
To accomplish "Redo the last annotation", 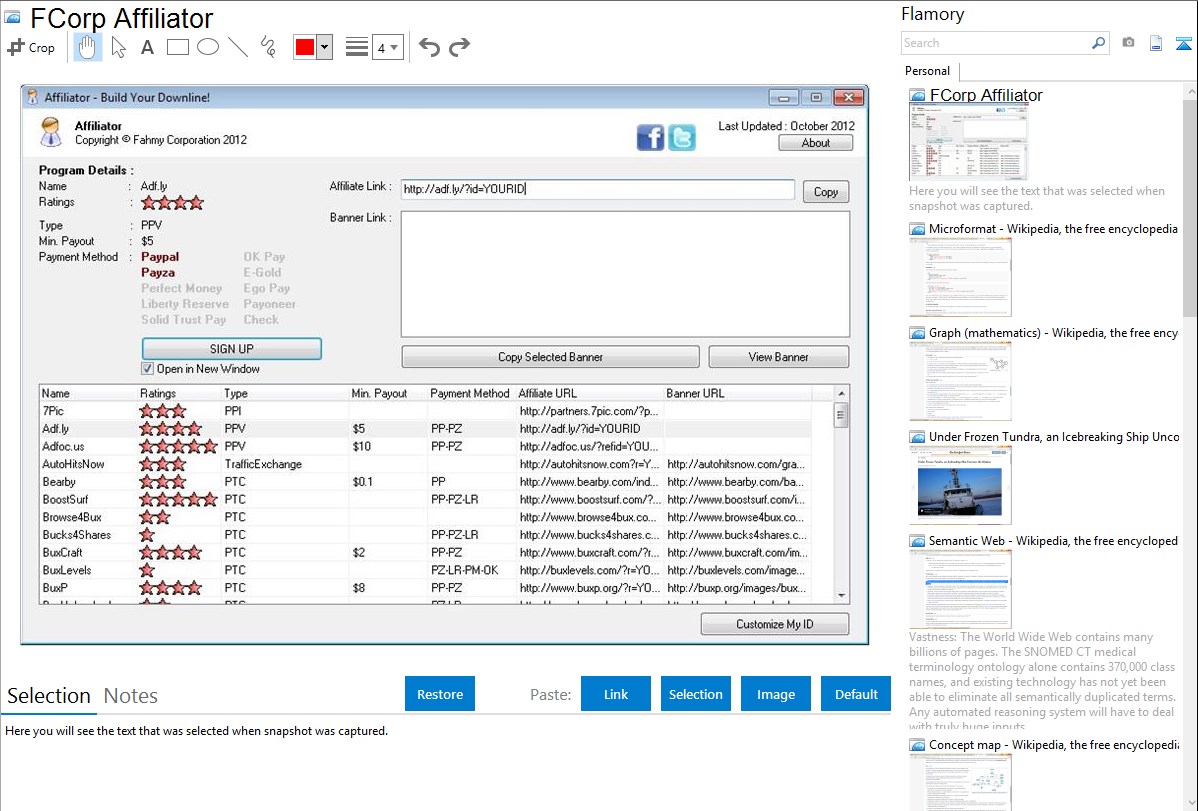I will coord(459,47).
